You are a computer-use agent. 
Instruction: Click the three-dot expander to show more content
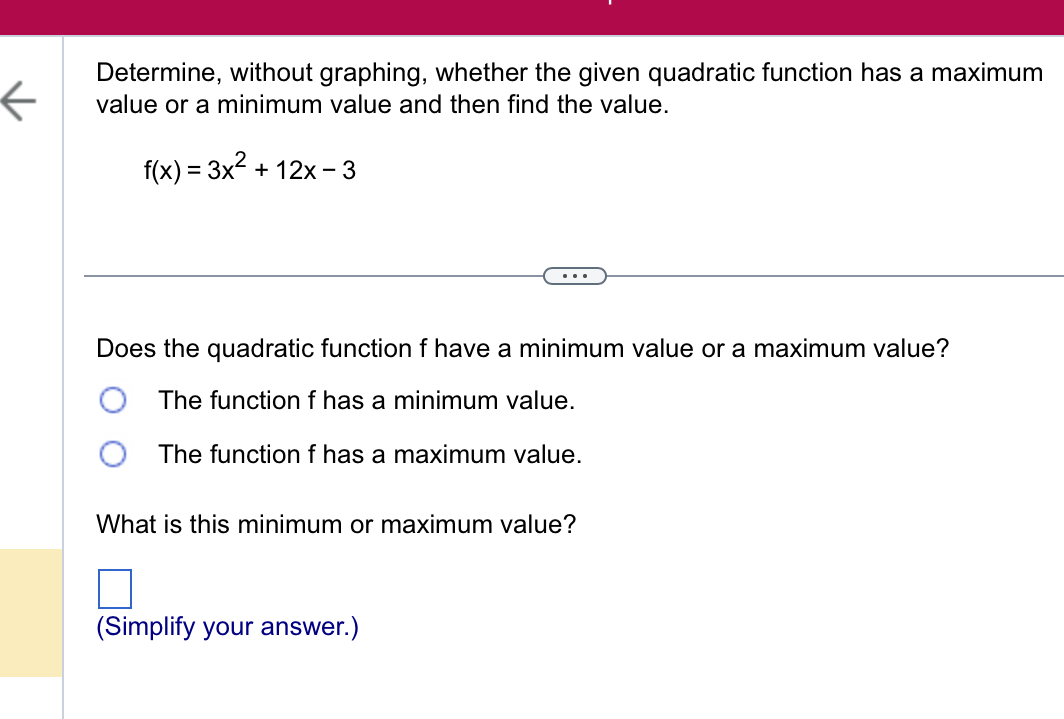pos(575,275)
